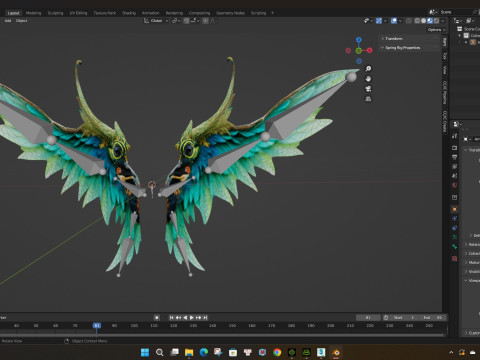
Task: Open the Add menu
Action: point(8,21)
